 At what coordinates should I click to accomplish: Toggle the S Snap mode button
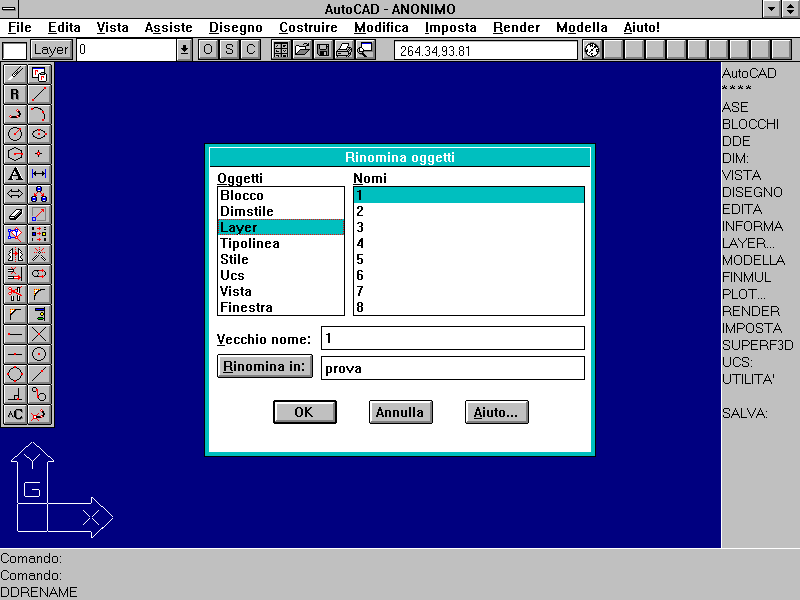tap(230, 49)
